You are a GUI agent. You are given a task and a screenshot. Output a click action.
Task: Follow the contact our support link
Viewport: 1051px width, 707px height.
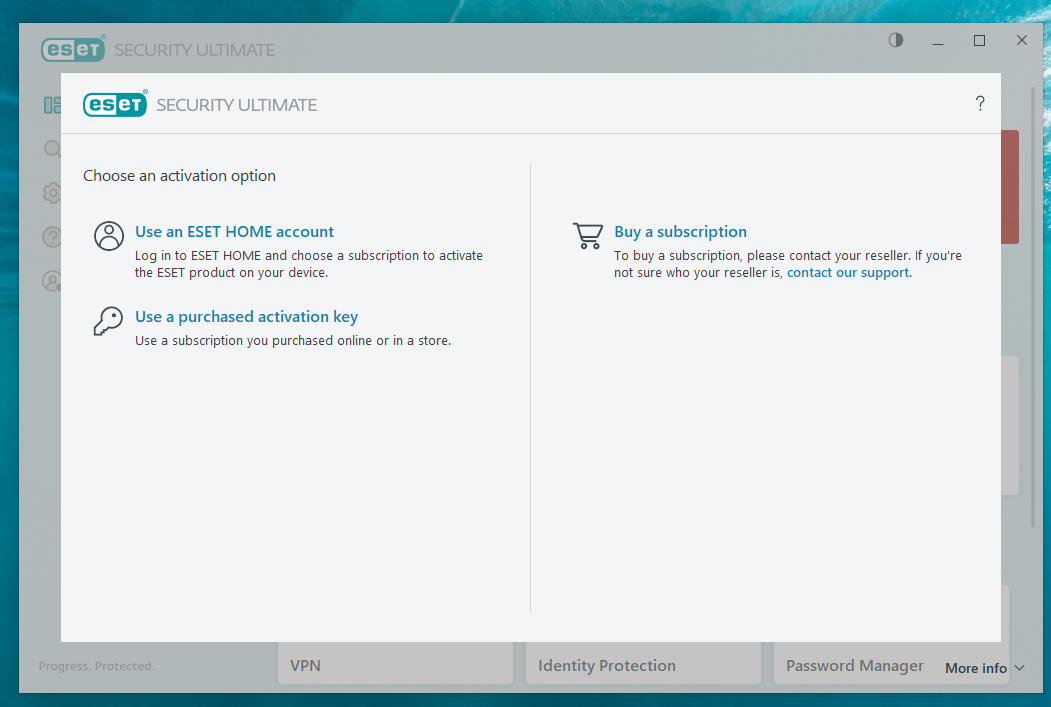point(849,273)
